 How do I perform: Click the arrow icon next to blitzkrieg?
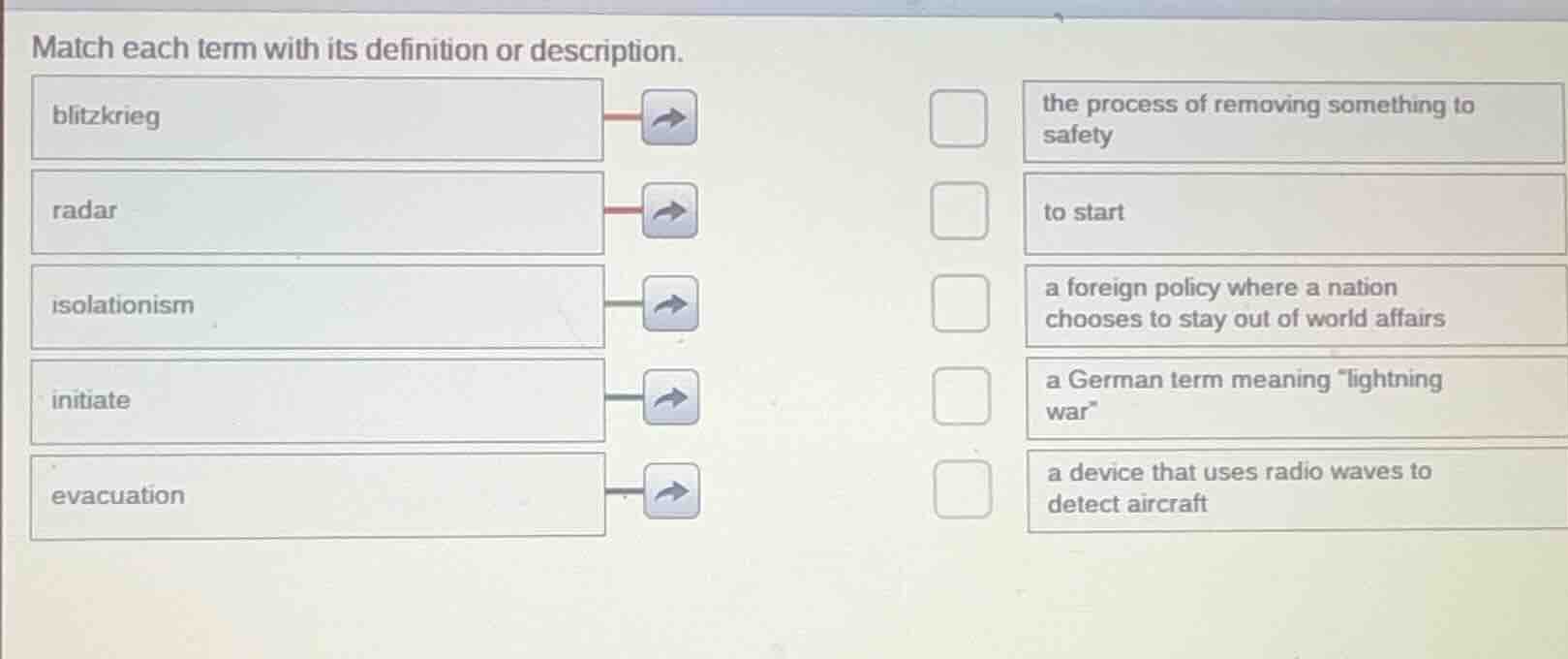click(x=670, y=118)
